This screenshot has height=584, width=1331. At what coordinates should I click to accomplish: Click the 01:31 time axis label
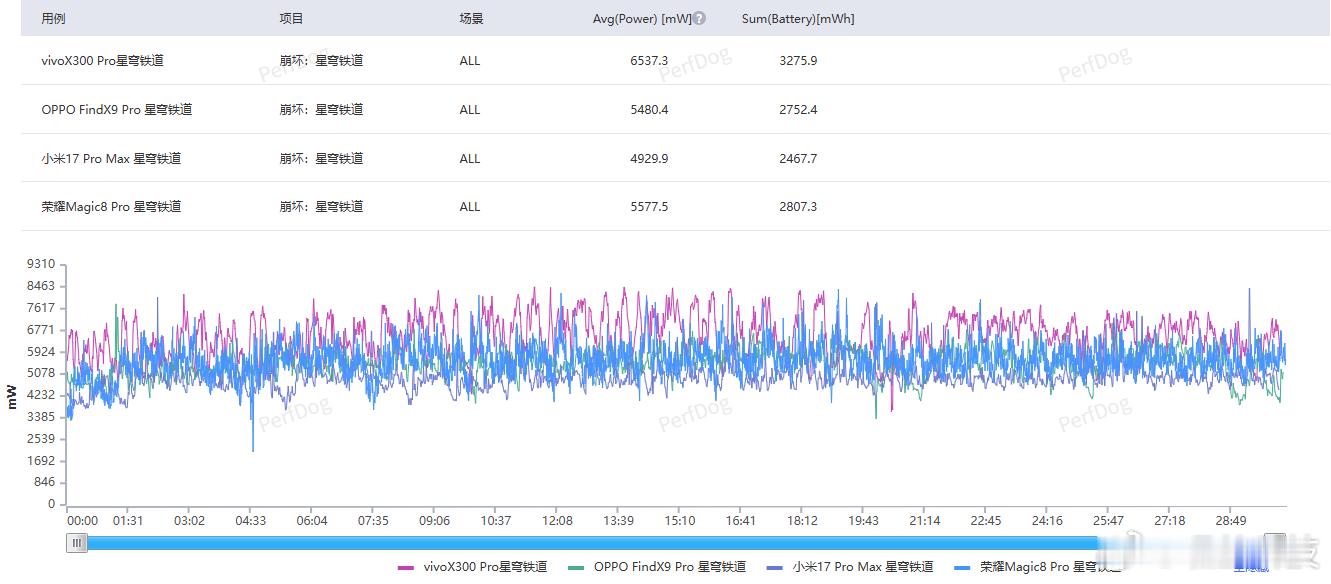[128, 521]
